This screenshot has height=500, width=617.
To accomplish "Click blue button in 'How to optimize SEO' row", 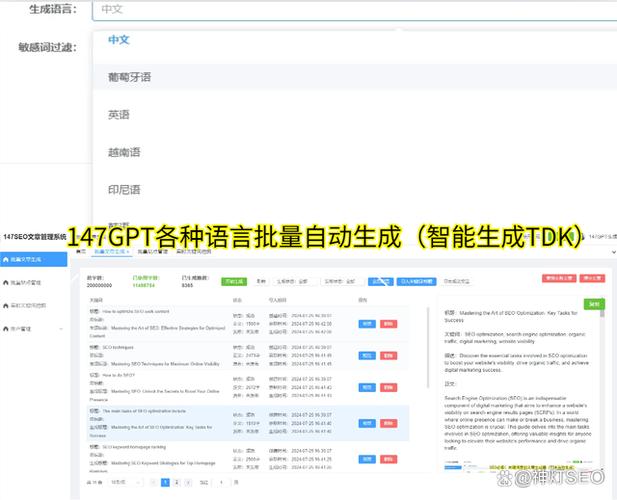I will [x=367, y=324].
